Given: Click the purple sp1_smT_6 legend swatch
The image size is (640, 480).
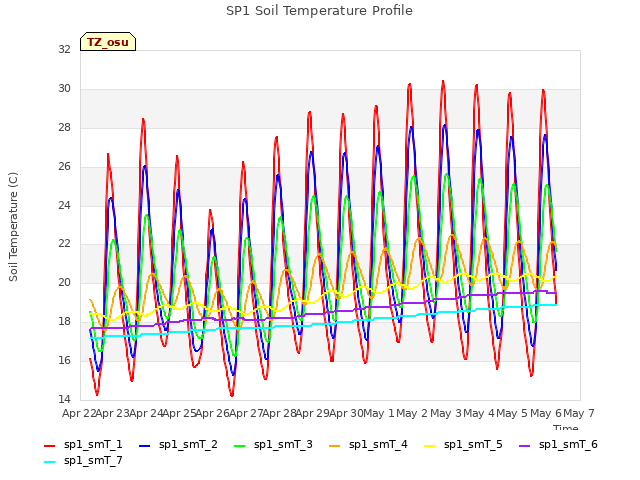Looking at the screenshot, I should tap(524, 446).
